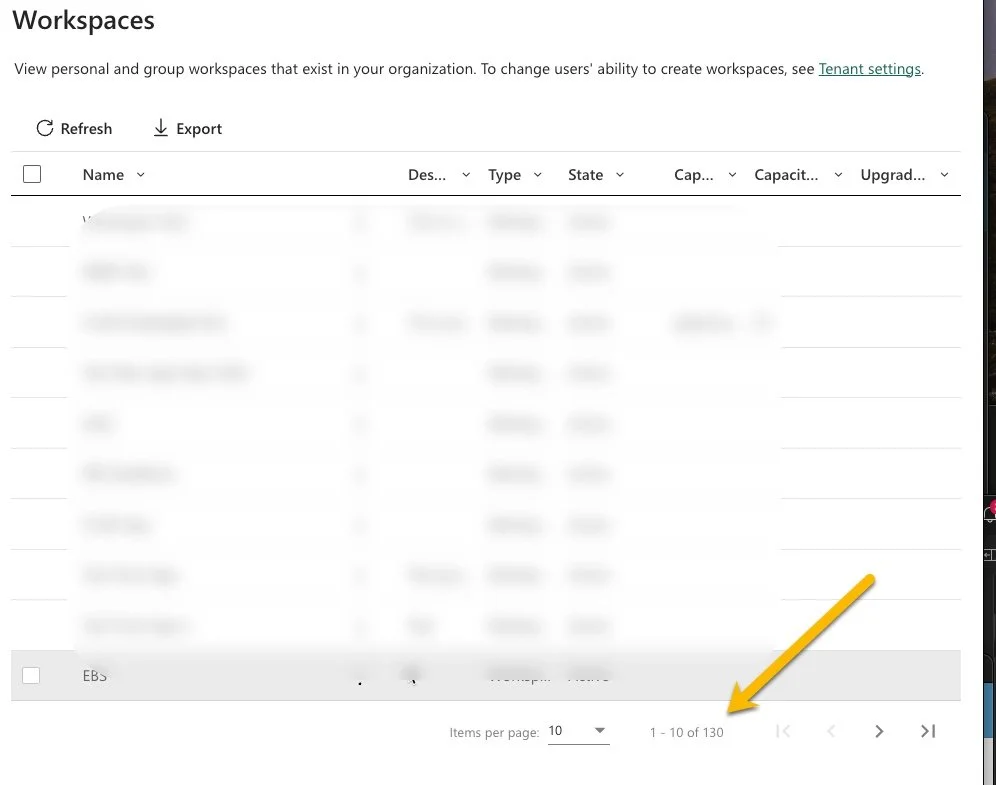Go back to the previous page
The image size is (996, 785).
(x=831, y=731)
